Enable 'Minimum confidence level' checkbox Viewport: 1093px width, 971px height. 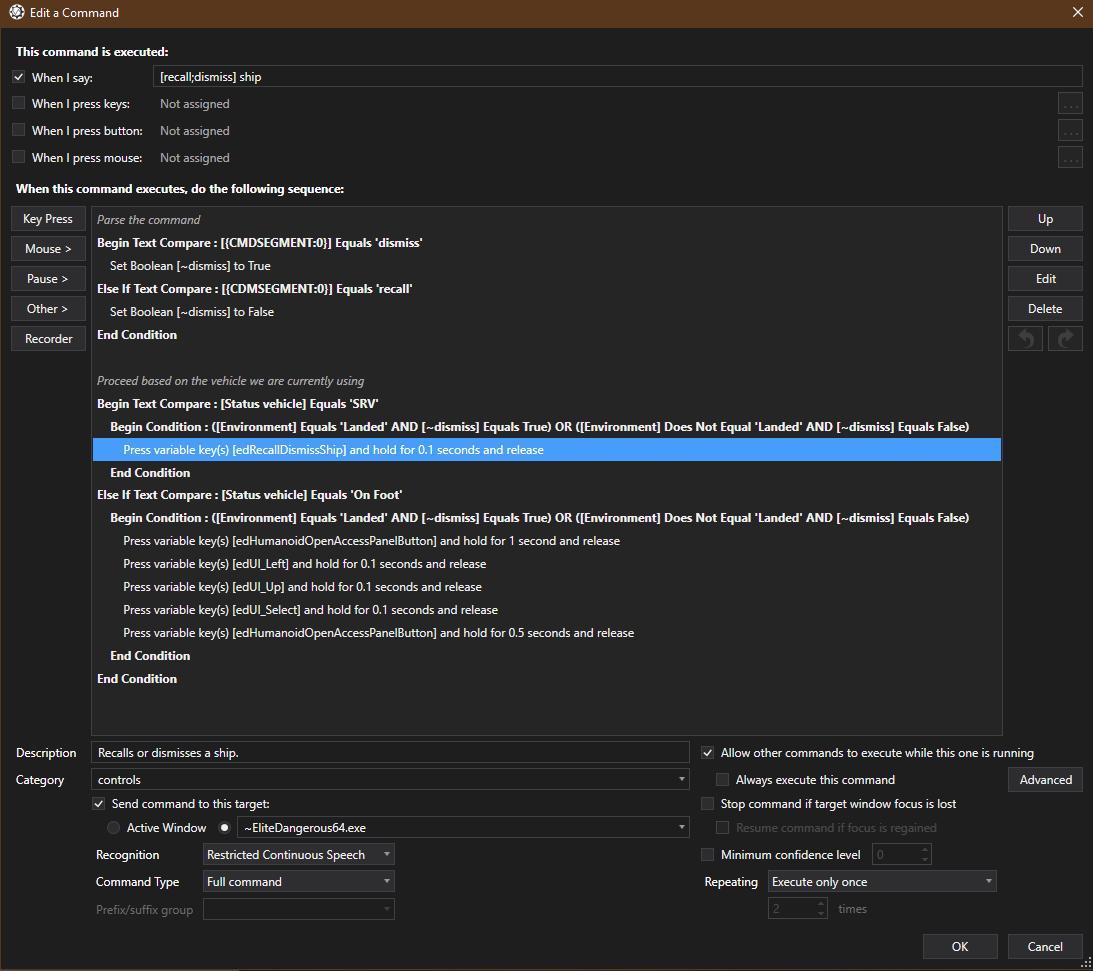pyautogui.click(x=708, y=855)
